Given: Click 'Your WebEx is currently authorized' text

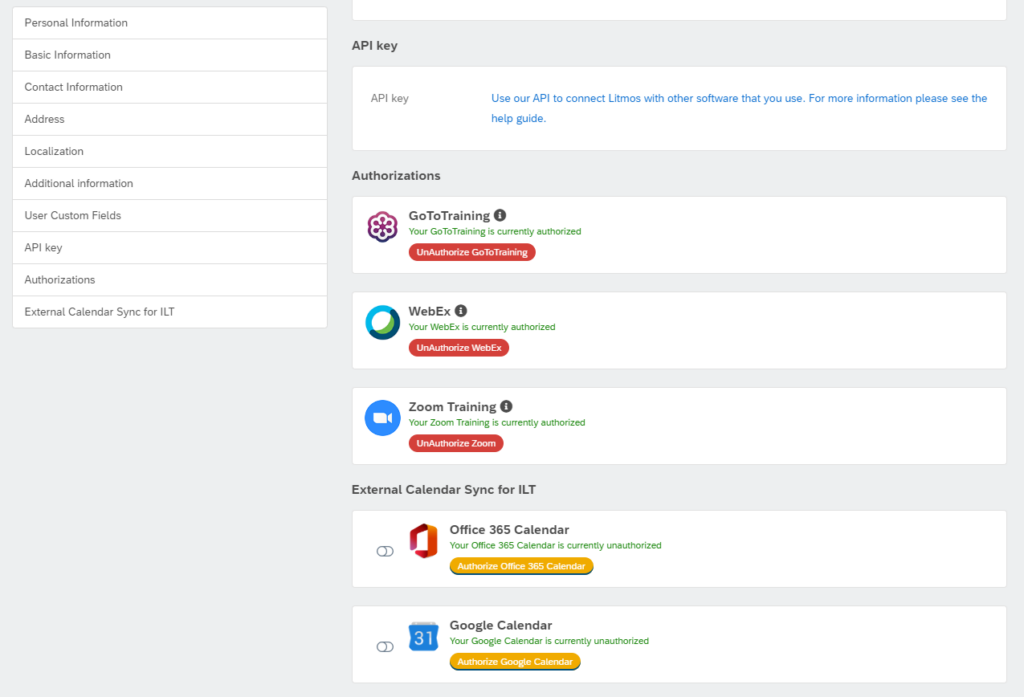Looking at the screenshot, I should [482, 327].
